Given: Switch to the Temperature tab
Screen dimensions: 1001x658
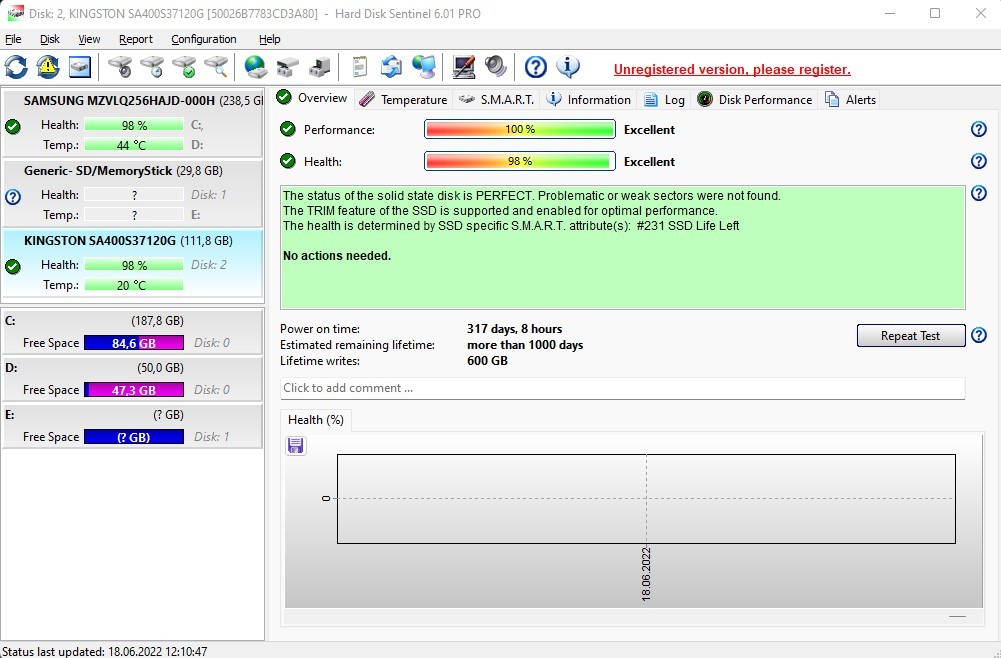Looking at the screenshot, I should (403, 99).
